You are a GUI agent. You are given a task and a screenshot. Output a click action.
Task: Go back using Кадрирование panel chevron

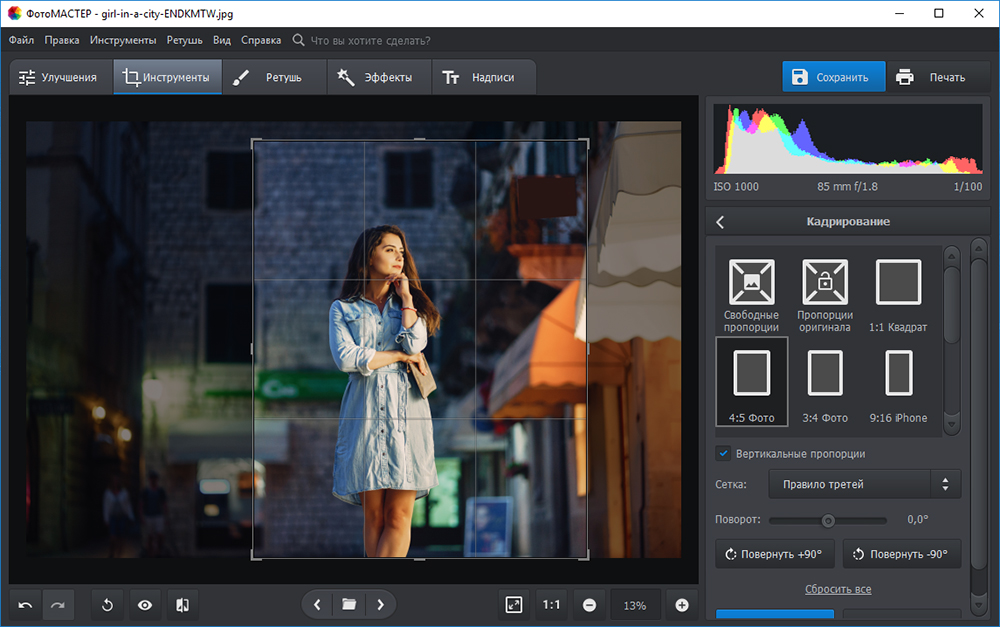(720, 222)
